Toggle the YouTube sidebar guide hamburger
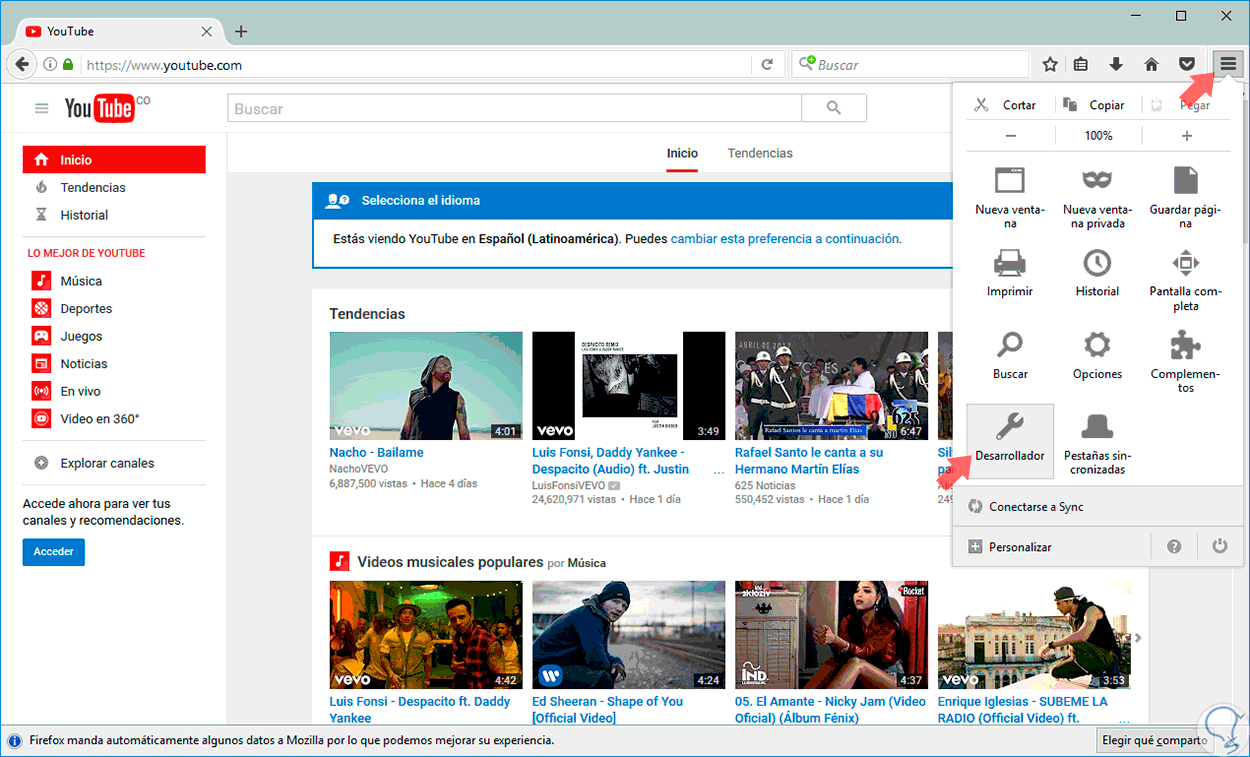 coord(42,109)
